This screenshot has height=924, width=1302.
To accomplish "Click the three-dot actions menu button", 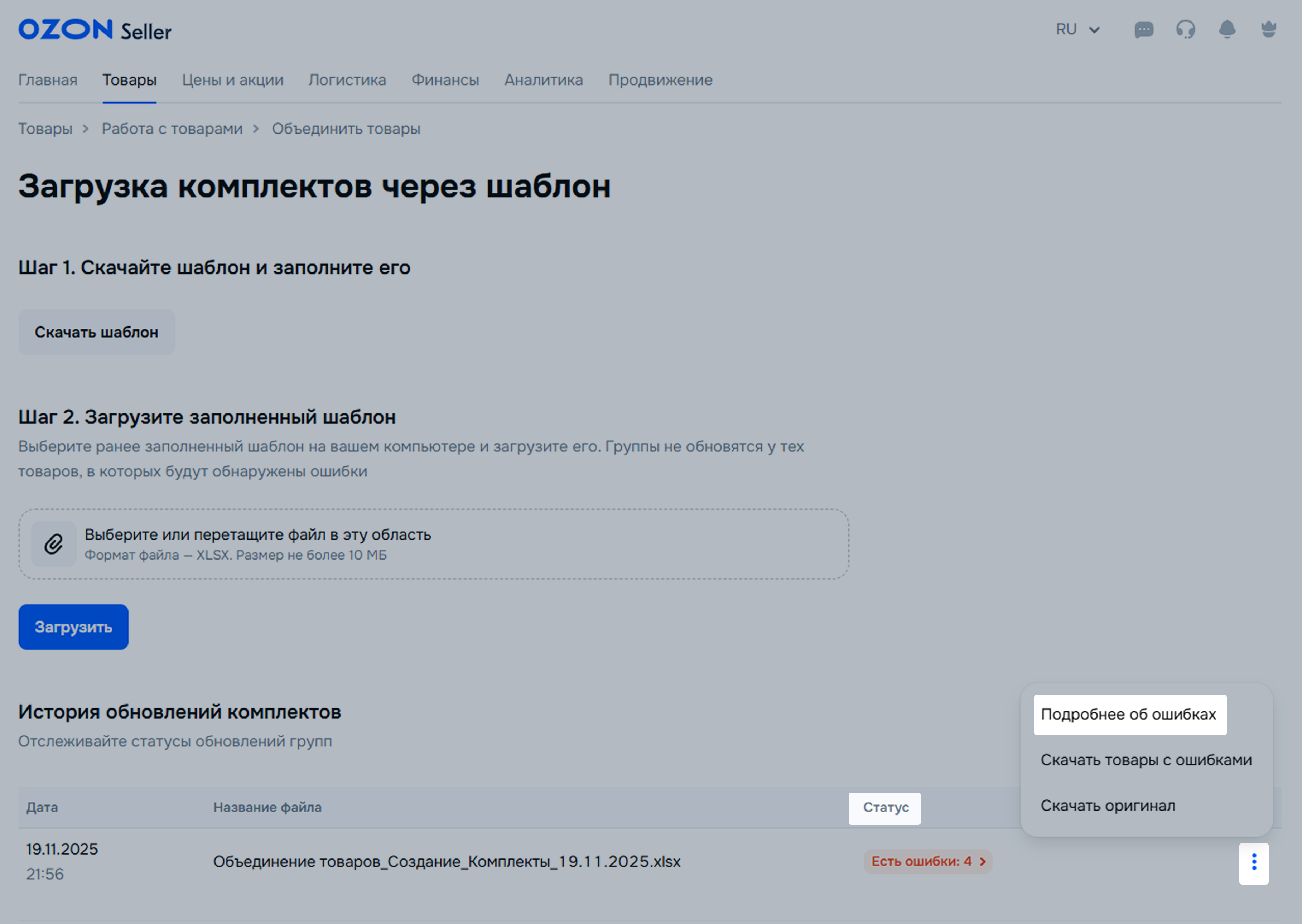I will [x=1254, y=862].
